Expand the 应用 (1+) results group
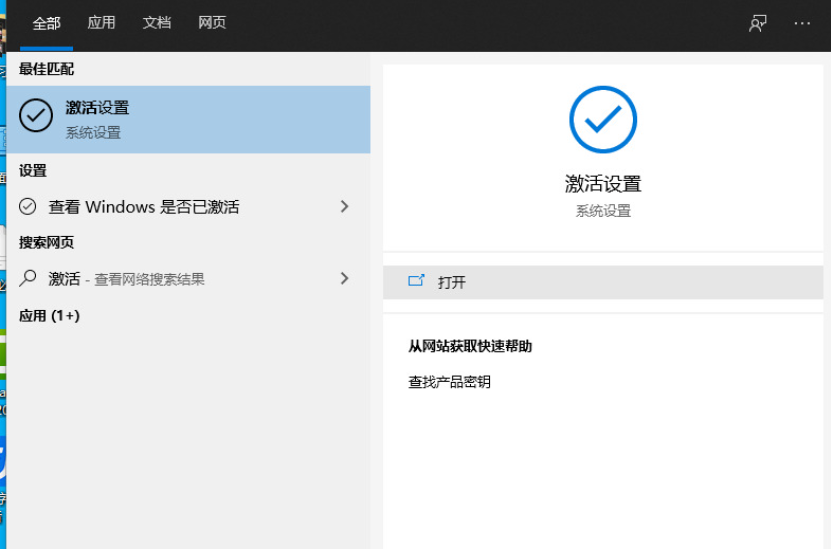Viewport: 831px width, 556px height. [x=49, y=316]
